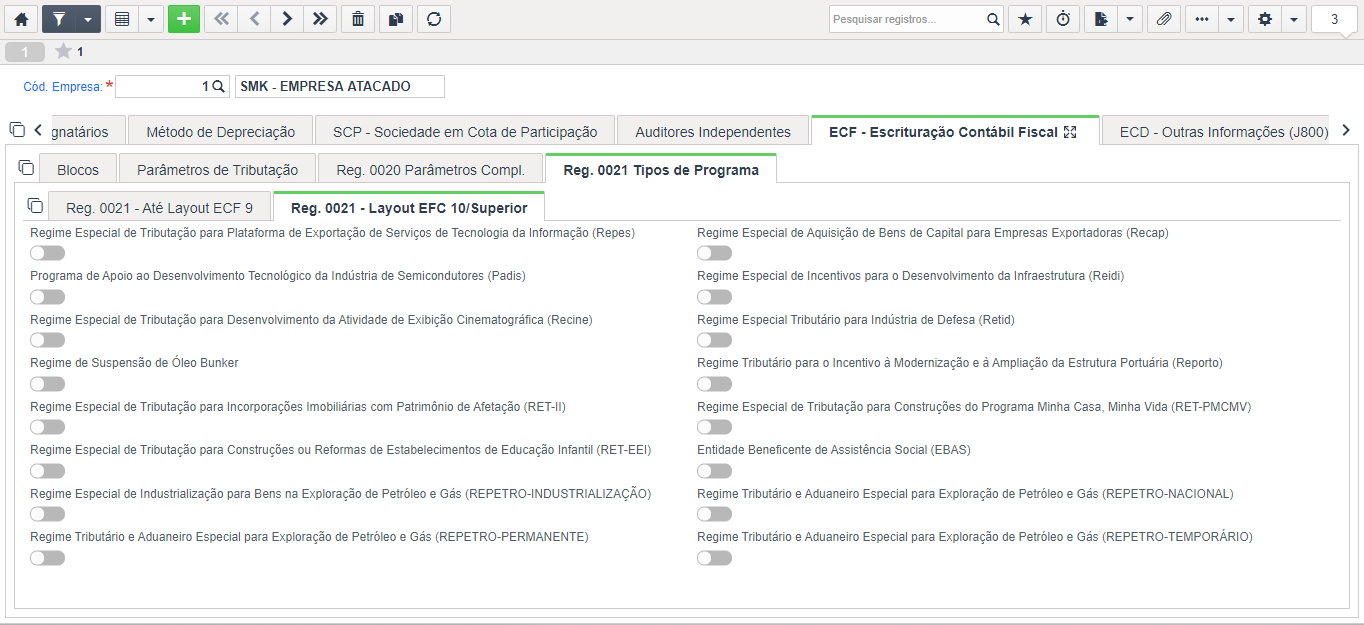Mark the record as favorite with the star icon
Screen dimensions: 1364x625
point(1025,19)
